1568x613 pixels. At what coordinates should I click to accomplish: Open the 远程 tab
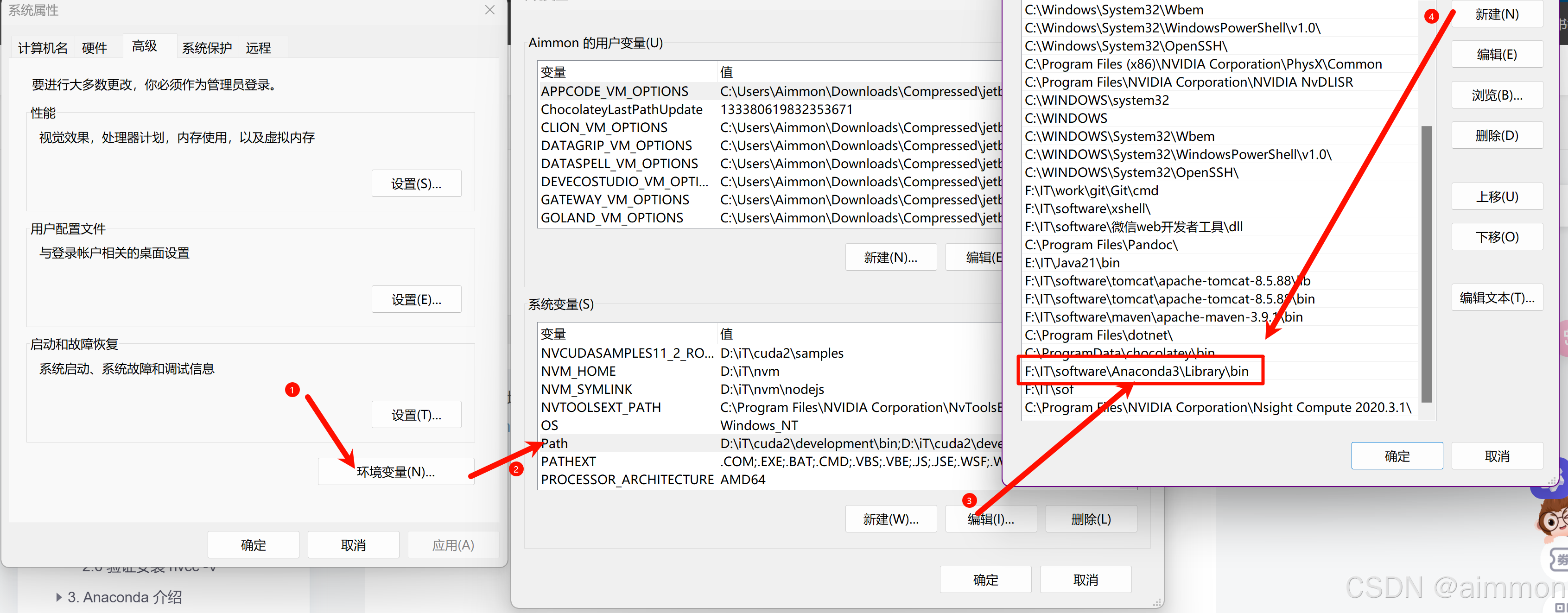pos(259,48)
